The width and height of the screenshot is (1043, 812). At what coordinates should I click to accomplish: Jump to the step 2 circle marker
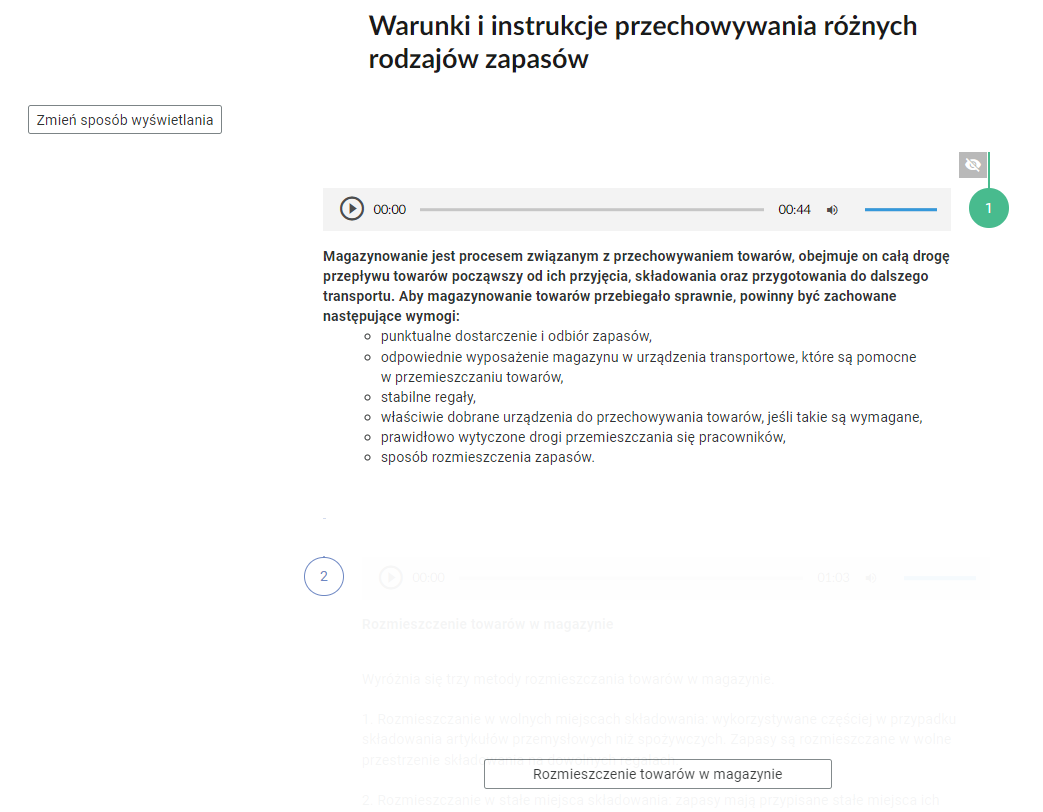click(324, 576)
